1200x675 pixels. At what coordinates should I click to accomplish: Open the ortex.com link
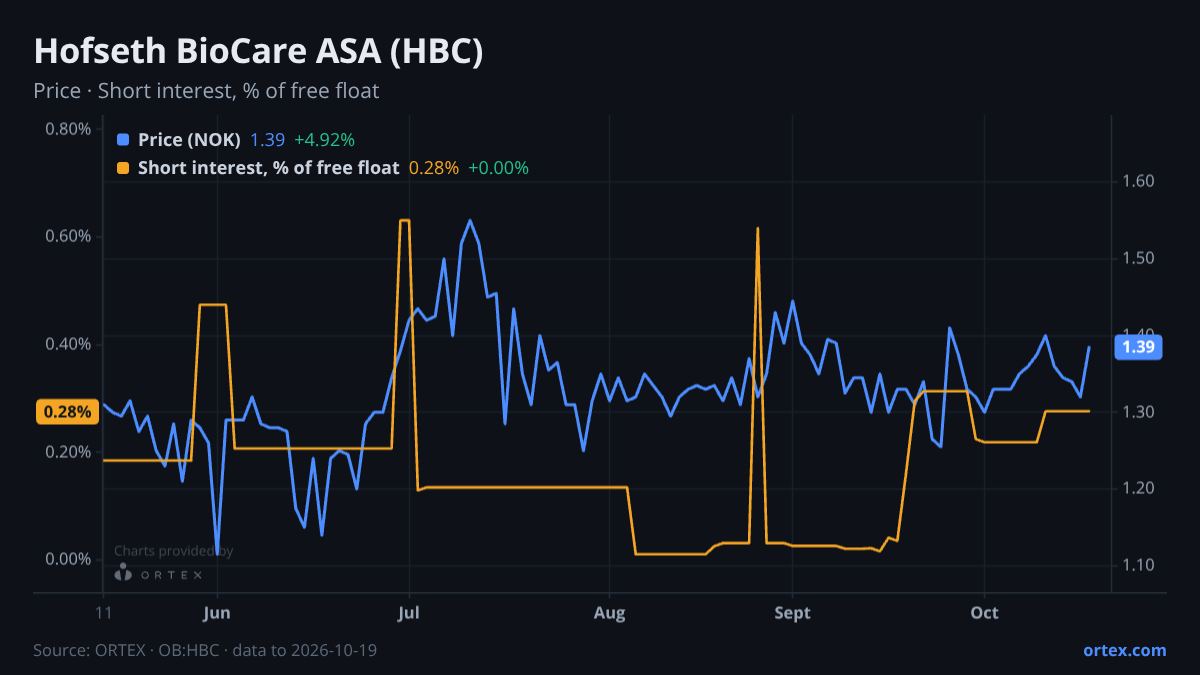[x=1124, y=650]
